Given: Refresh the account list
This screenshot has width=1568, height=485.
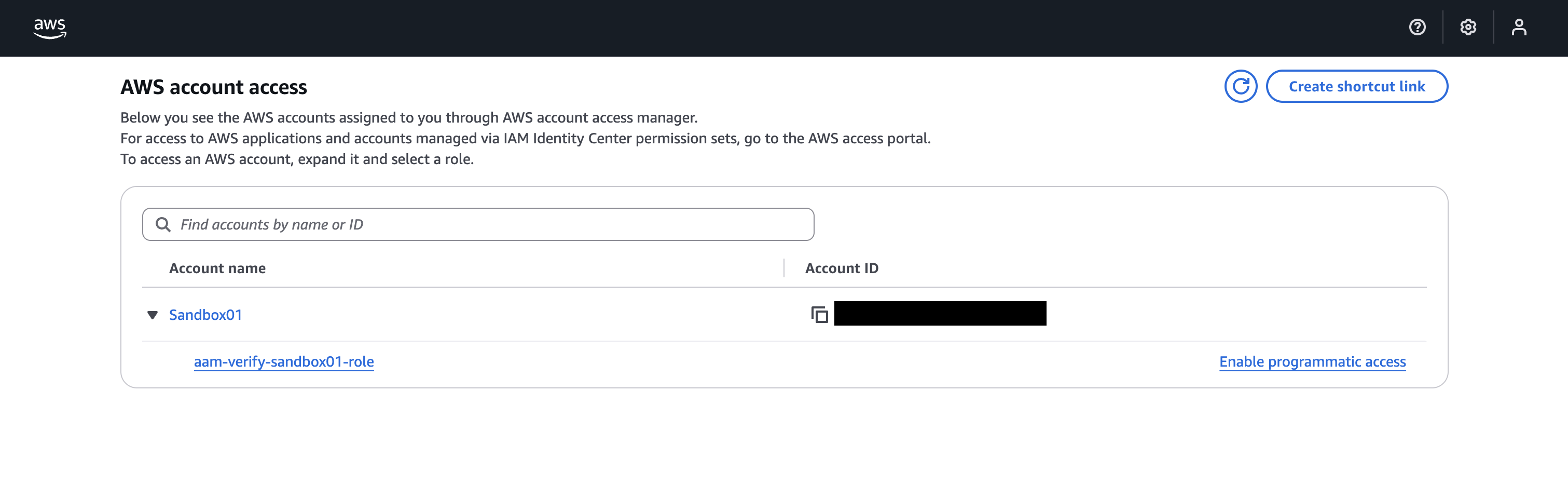Looking at the screenshot, I should [1241, 87].
